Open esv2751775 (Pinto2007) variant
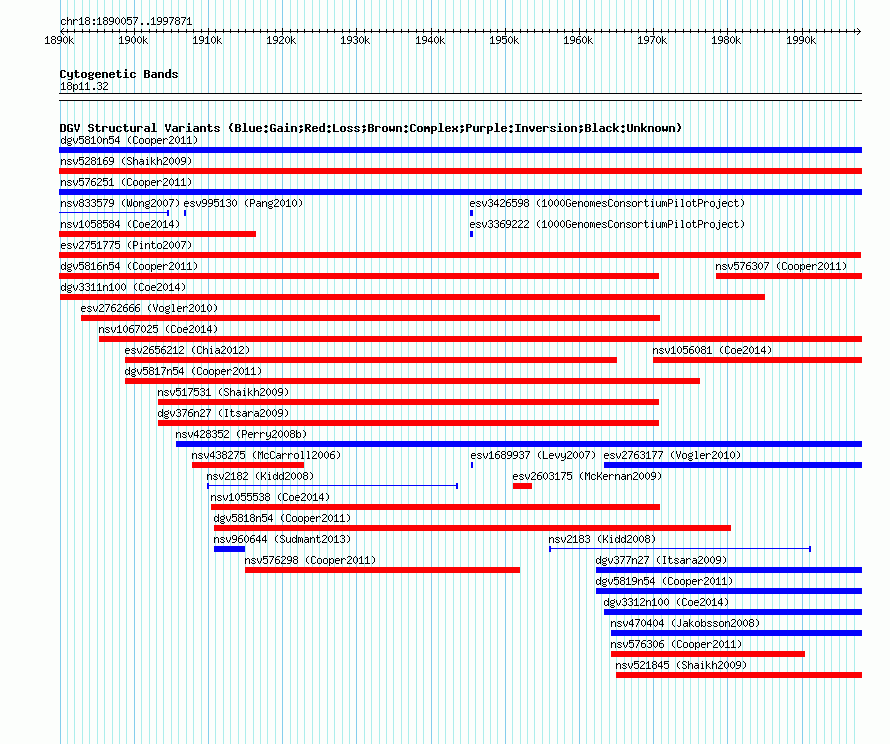890x744 pixels. 126,245
